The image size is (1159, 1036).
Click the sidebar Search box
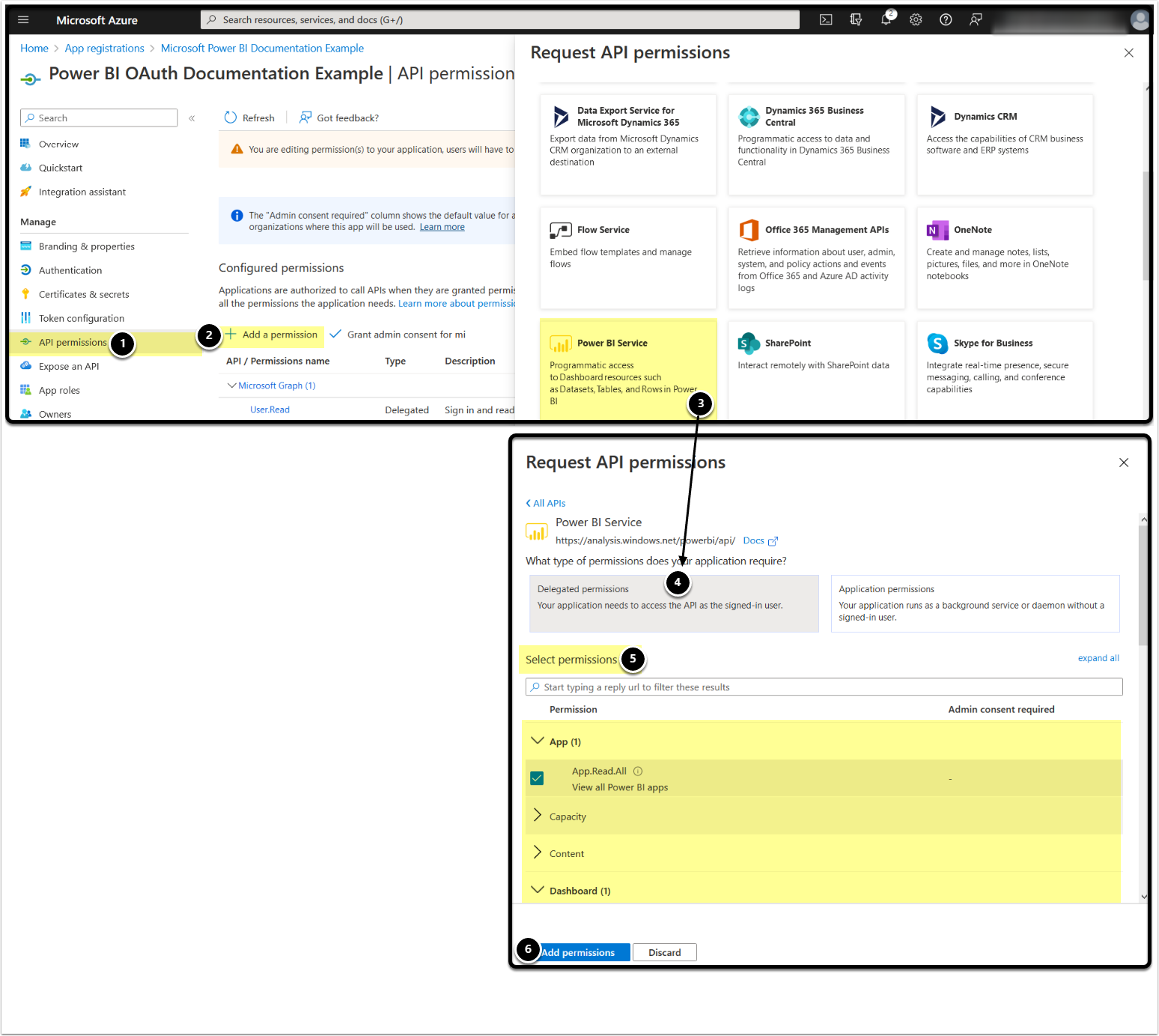coord(99,118)
